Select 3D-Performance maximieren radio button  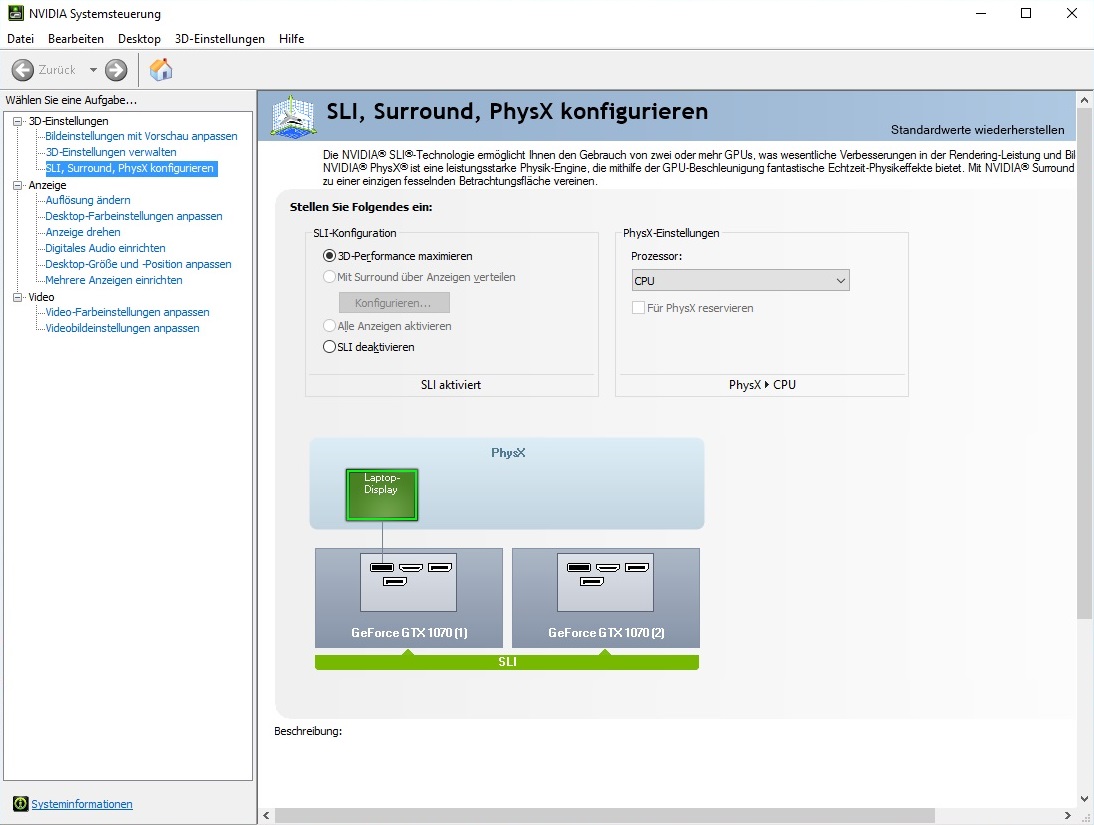(x=329, y=256)
